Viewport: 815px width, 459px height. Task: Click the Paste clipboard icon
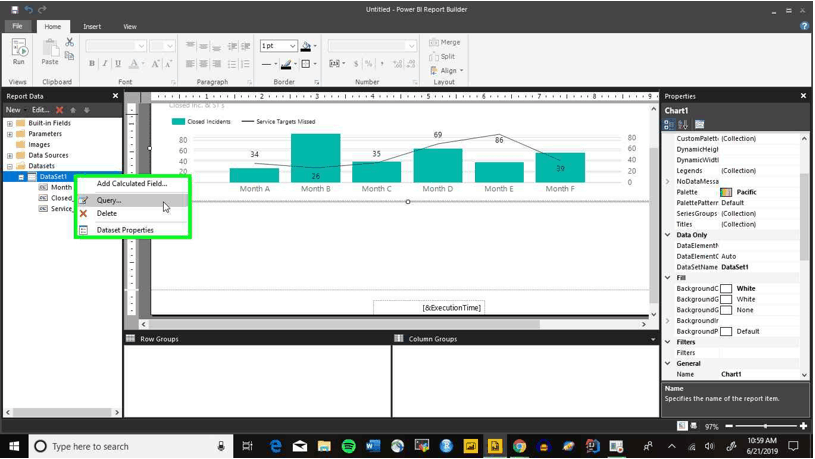(50, 51)
